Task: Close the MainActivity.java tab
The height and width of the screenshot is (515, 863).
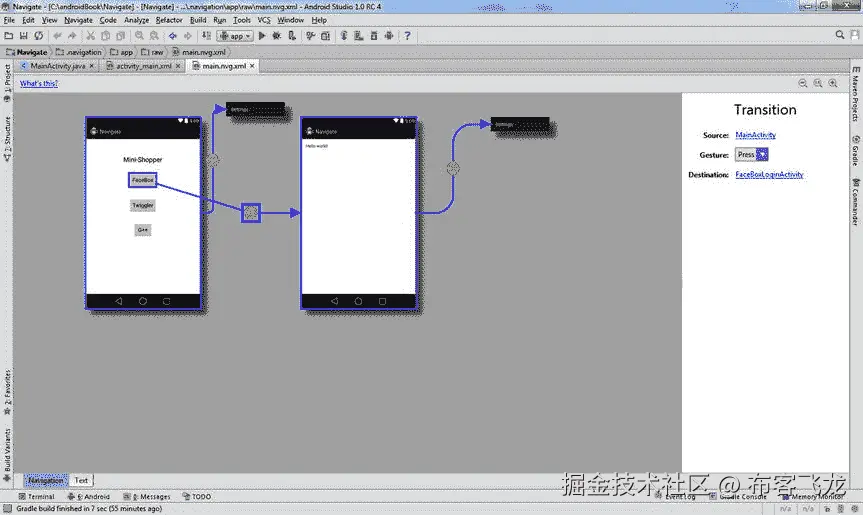Action: (92, 66)
